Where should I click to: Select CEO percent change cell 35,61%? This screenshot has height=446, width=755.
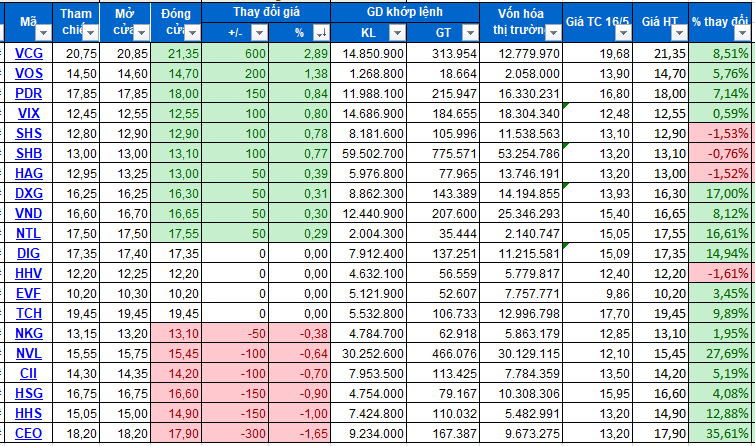[720, 433]
